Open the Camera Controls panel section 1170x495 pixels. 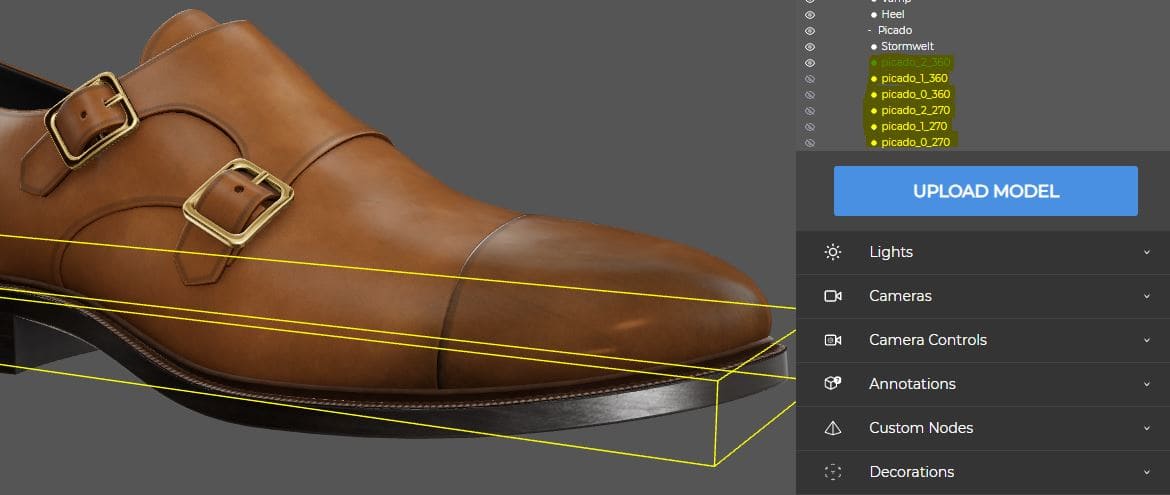coord(983,340)
